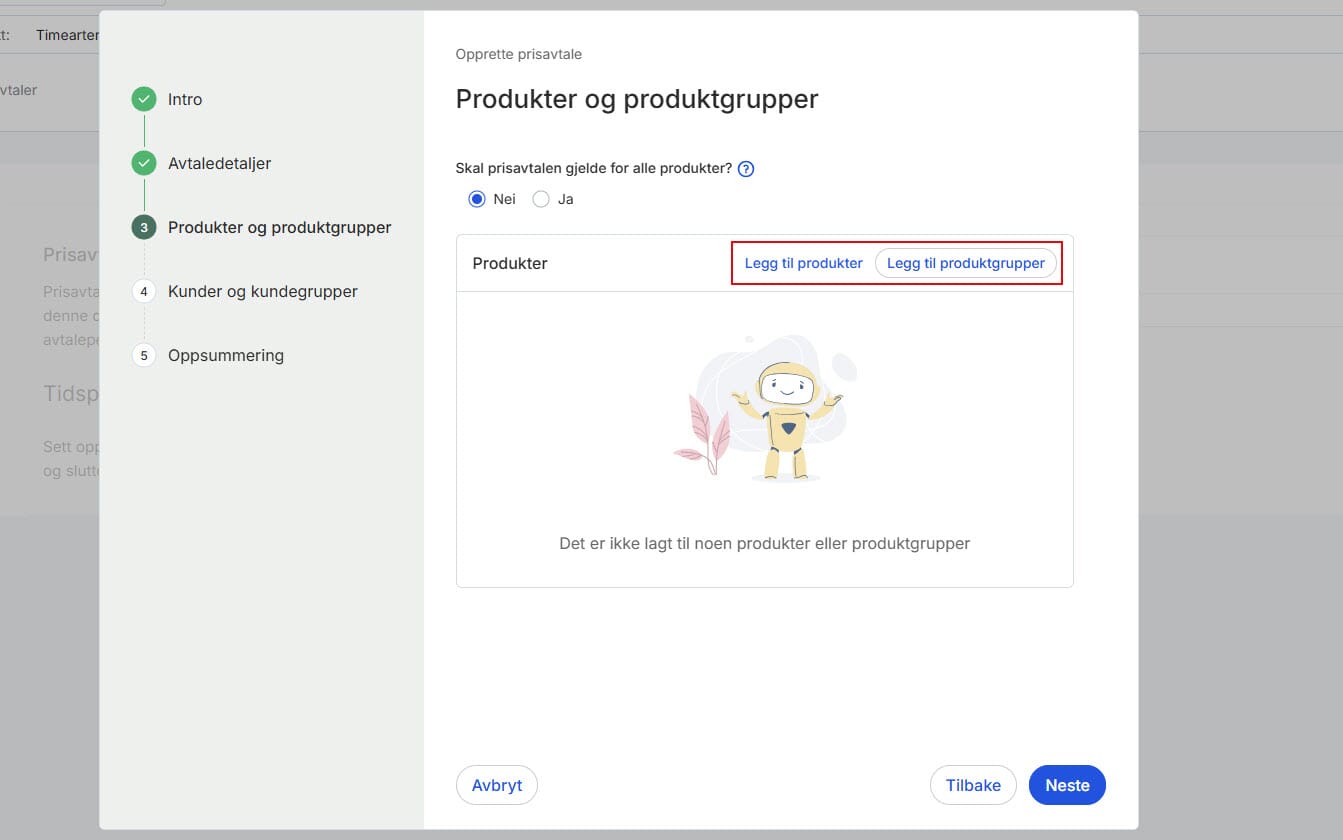Select the Nei radio button

(x=477, y=199)
